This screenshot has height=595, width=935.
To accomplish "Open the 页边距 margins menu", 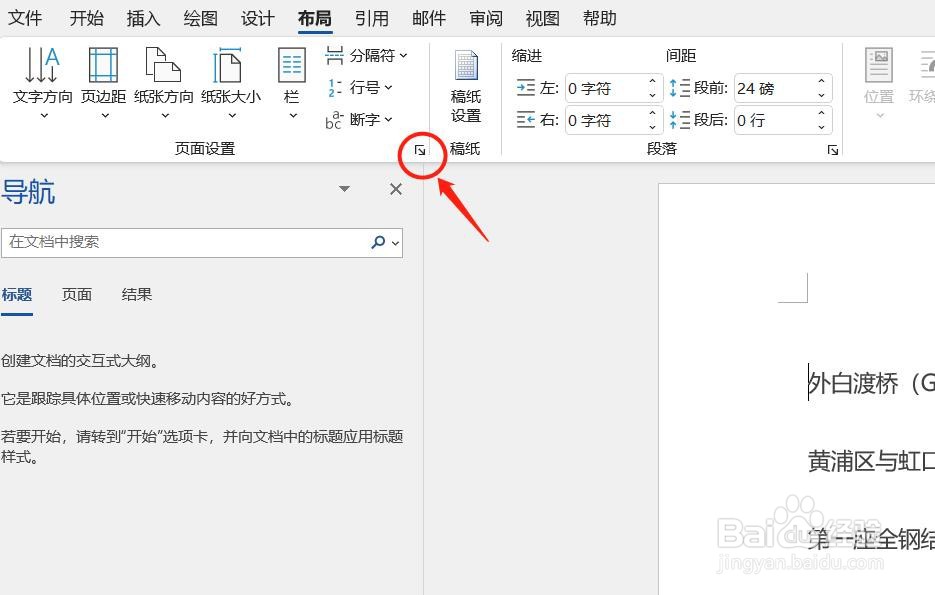I will pos(104,82).
